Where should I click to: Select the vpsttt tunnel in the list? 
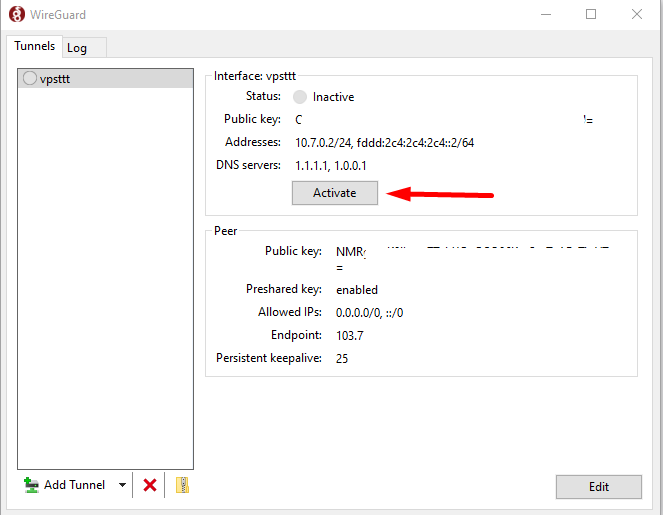click(105, 79)
